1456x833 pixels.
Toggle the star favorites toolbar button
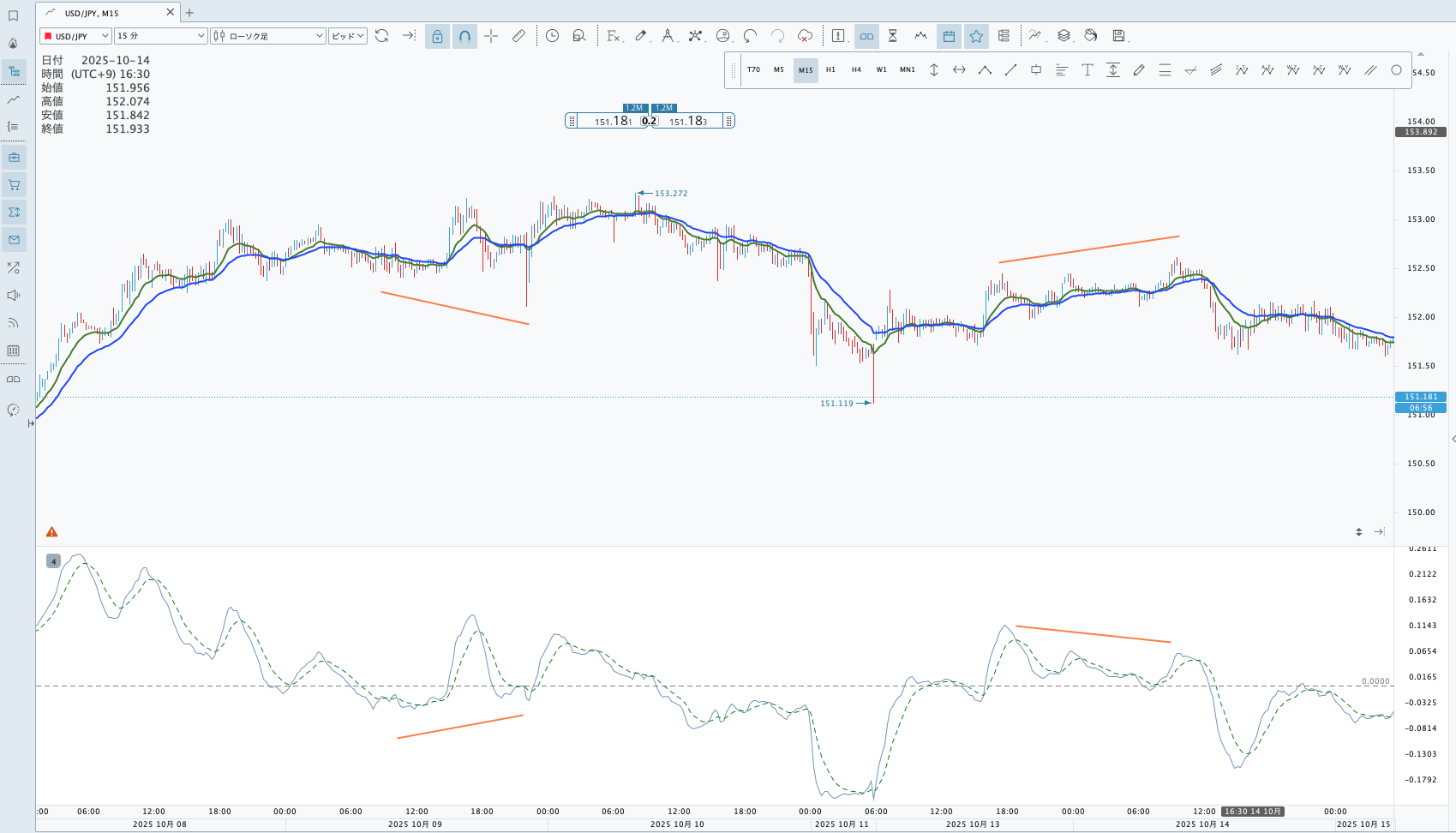pos(976,36)
